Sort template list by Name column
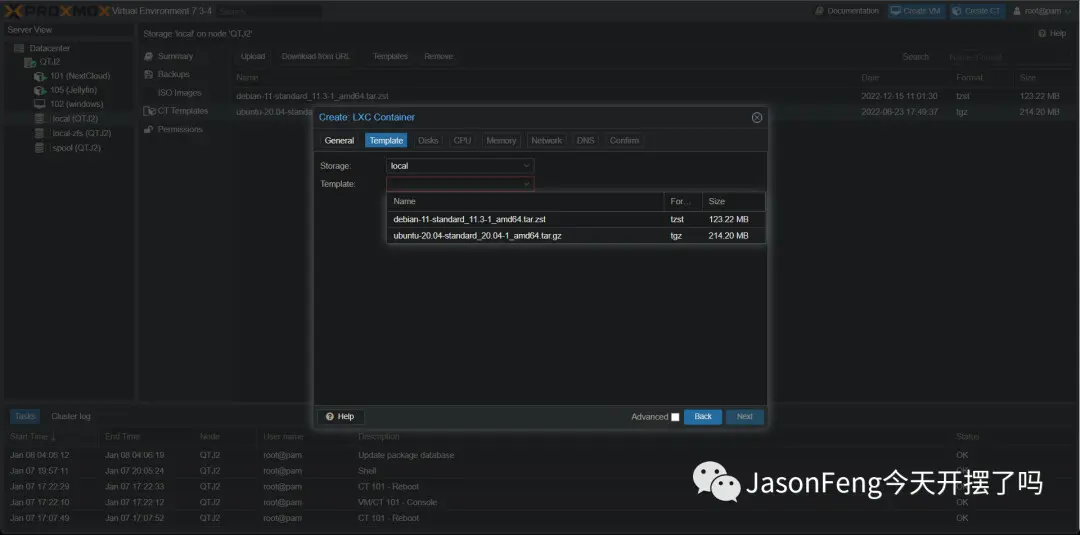1080x535 pixels. click(x=525, y=201)
